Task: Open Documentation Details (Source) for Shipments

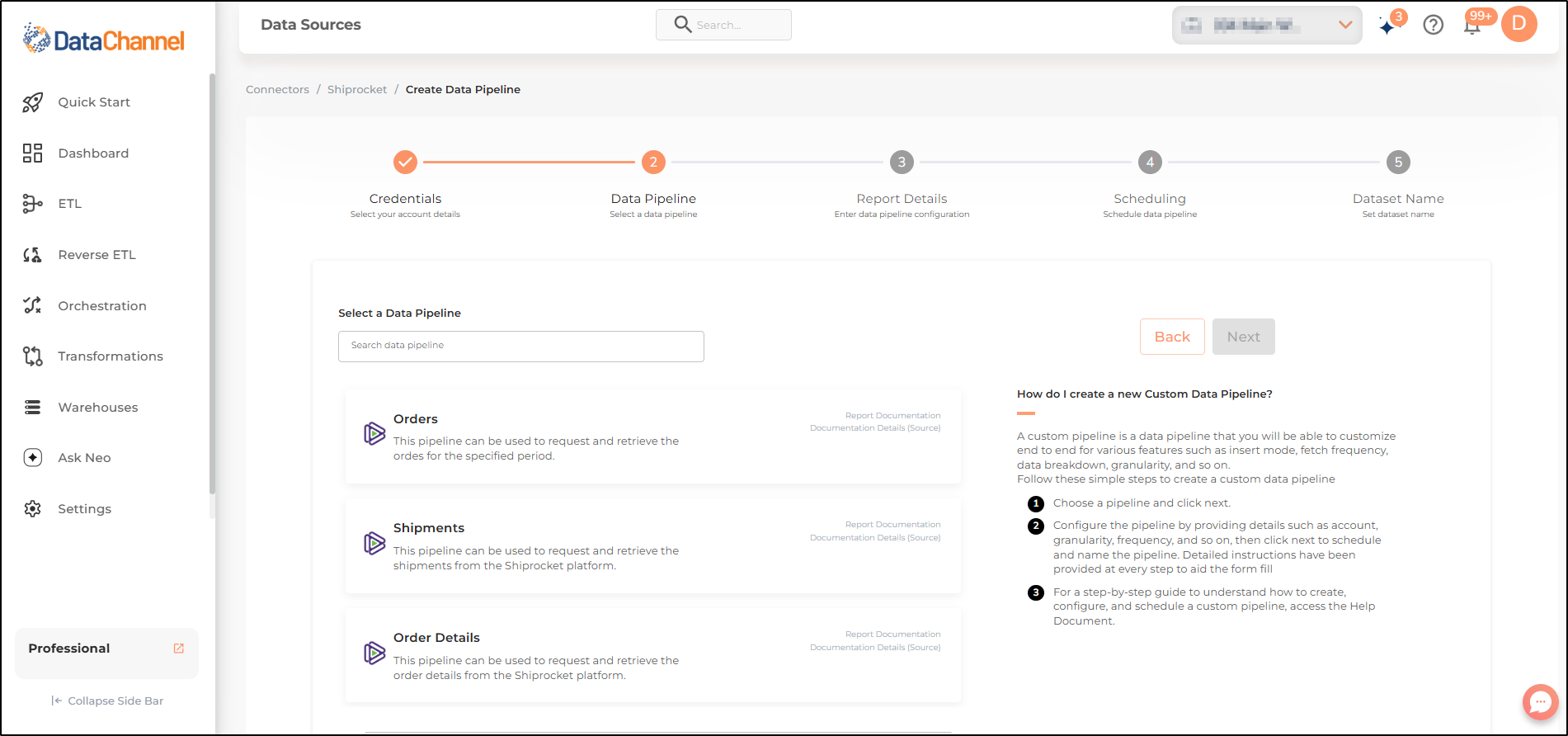Action: coord(875,537)
